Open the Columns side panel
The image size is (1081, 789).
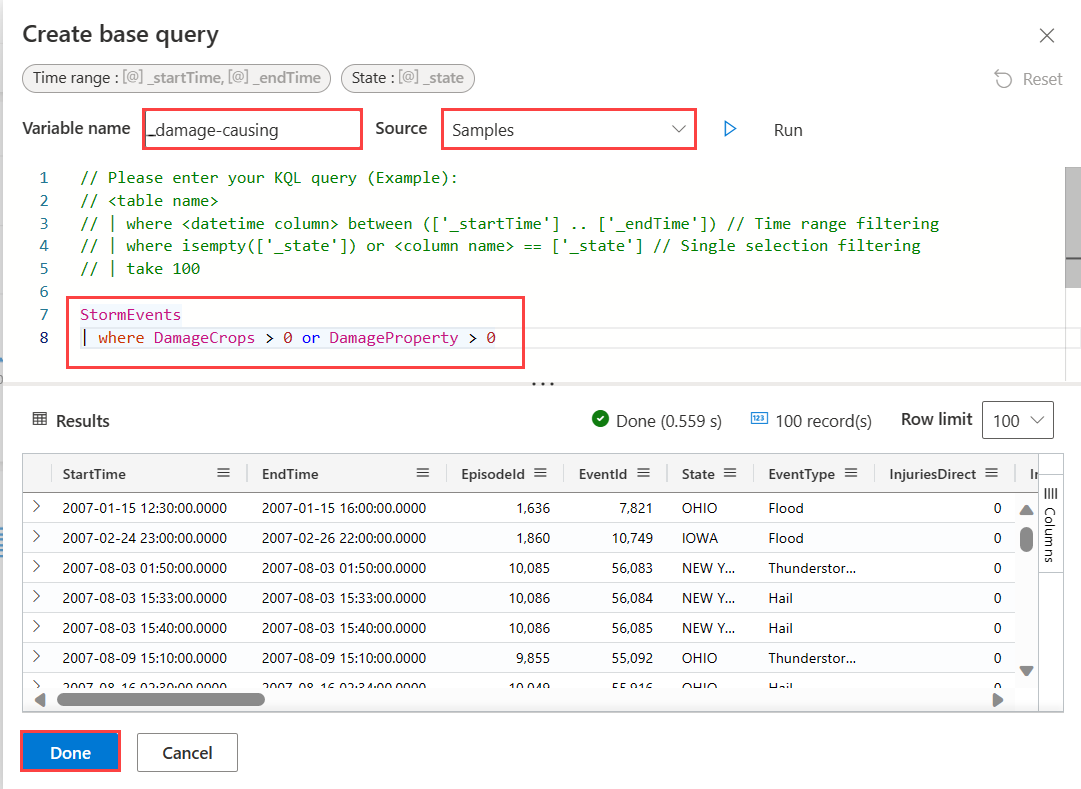tap(1050, 524)
